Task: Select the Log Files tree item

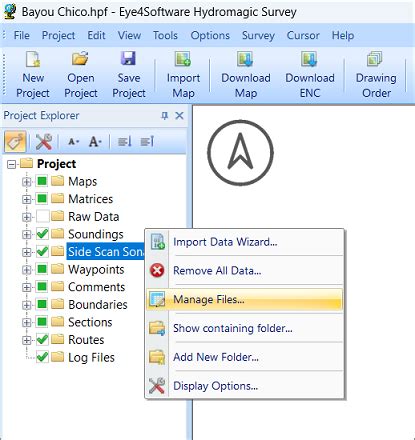Action: tap(91, 358)
